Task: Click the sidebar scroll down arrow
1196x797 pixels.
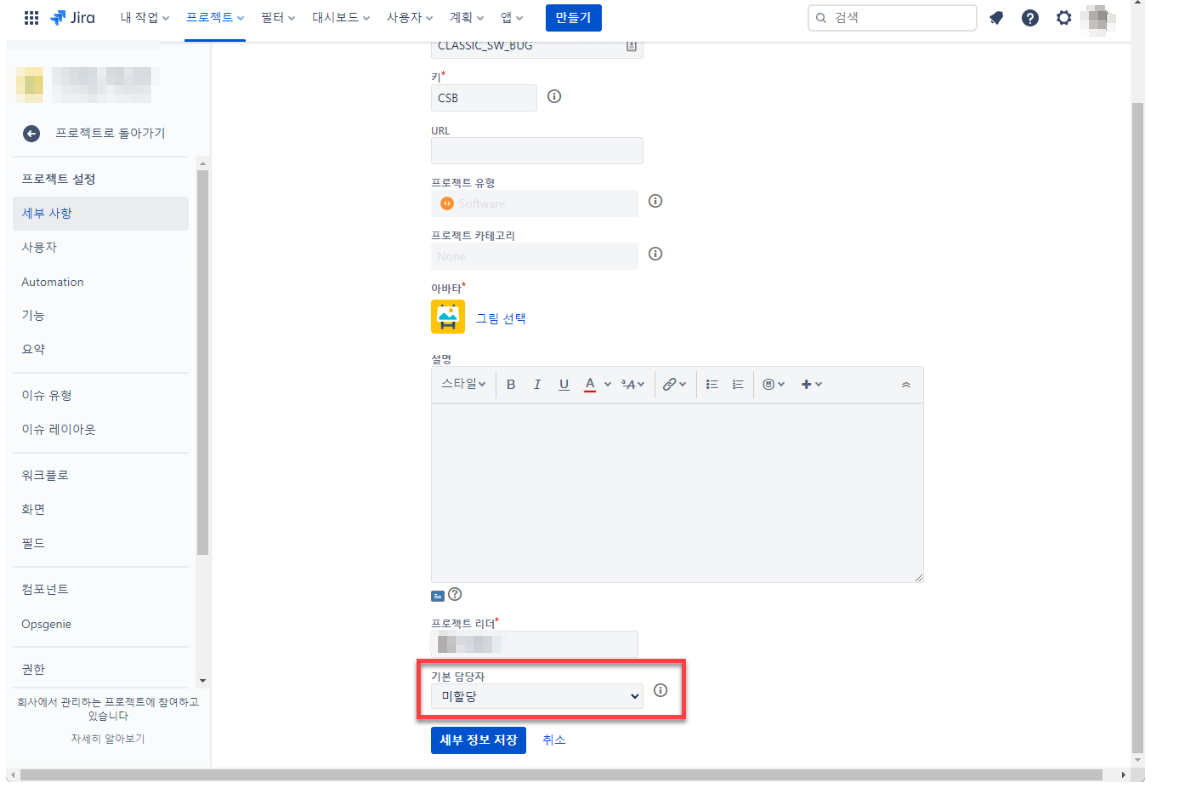Action: tap(202, 680)
